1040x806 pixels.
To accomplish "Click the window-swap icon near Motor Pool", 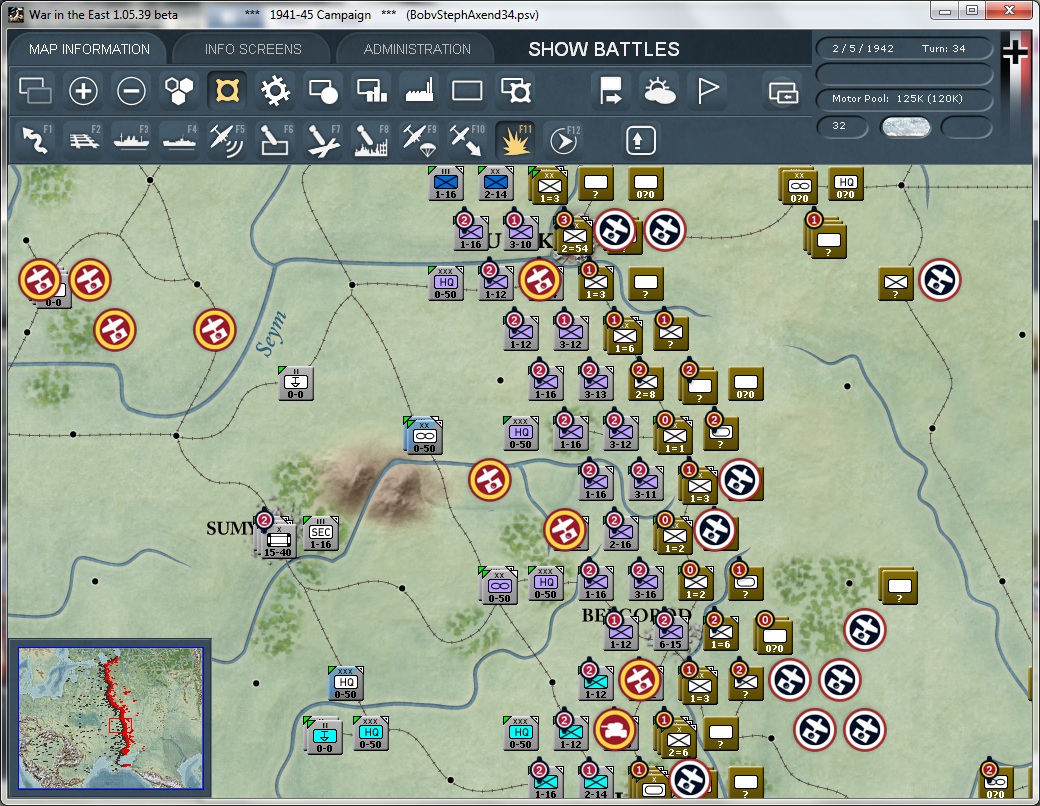I will [783, 92].
